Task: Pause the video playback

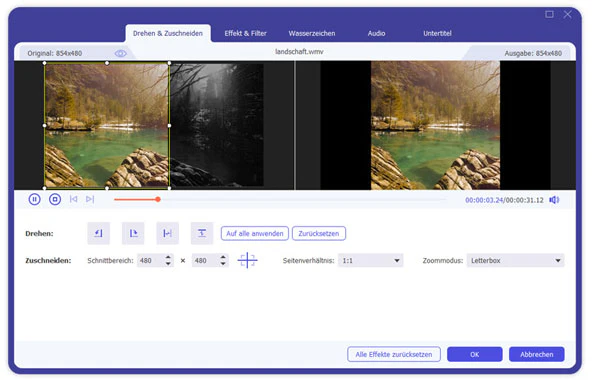Action: tap(34, 199)
